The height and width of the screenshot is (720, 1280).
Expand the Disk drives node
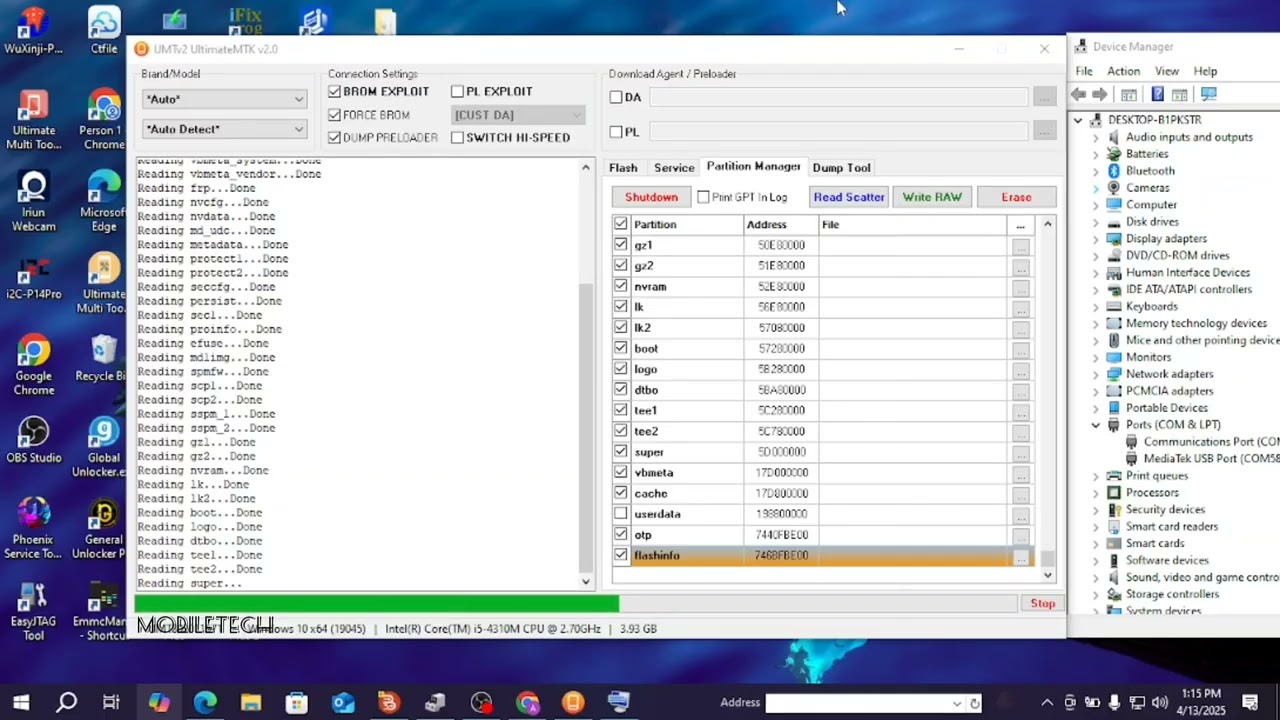pyautogui.click(x=1095, y=222)
